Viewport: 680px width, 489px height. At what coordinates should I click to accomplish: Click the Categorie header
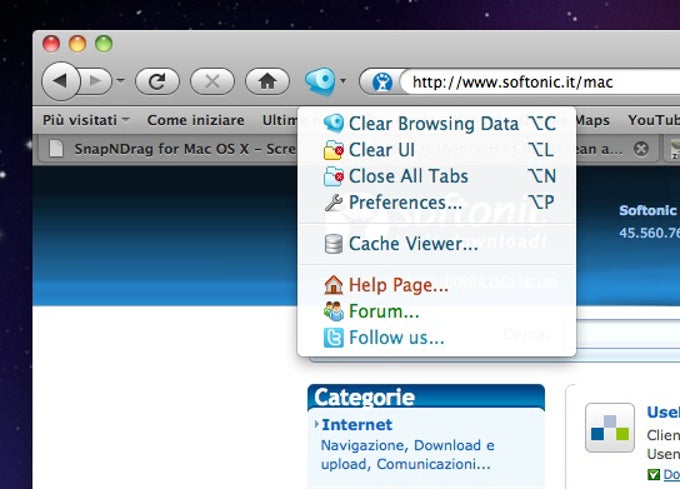[426, 397]
